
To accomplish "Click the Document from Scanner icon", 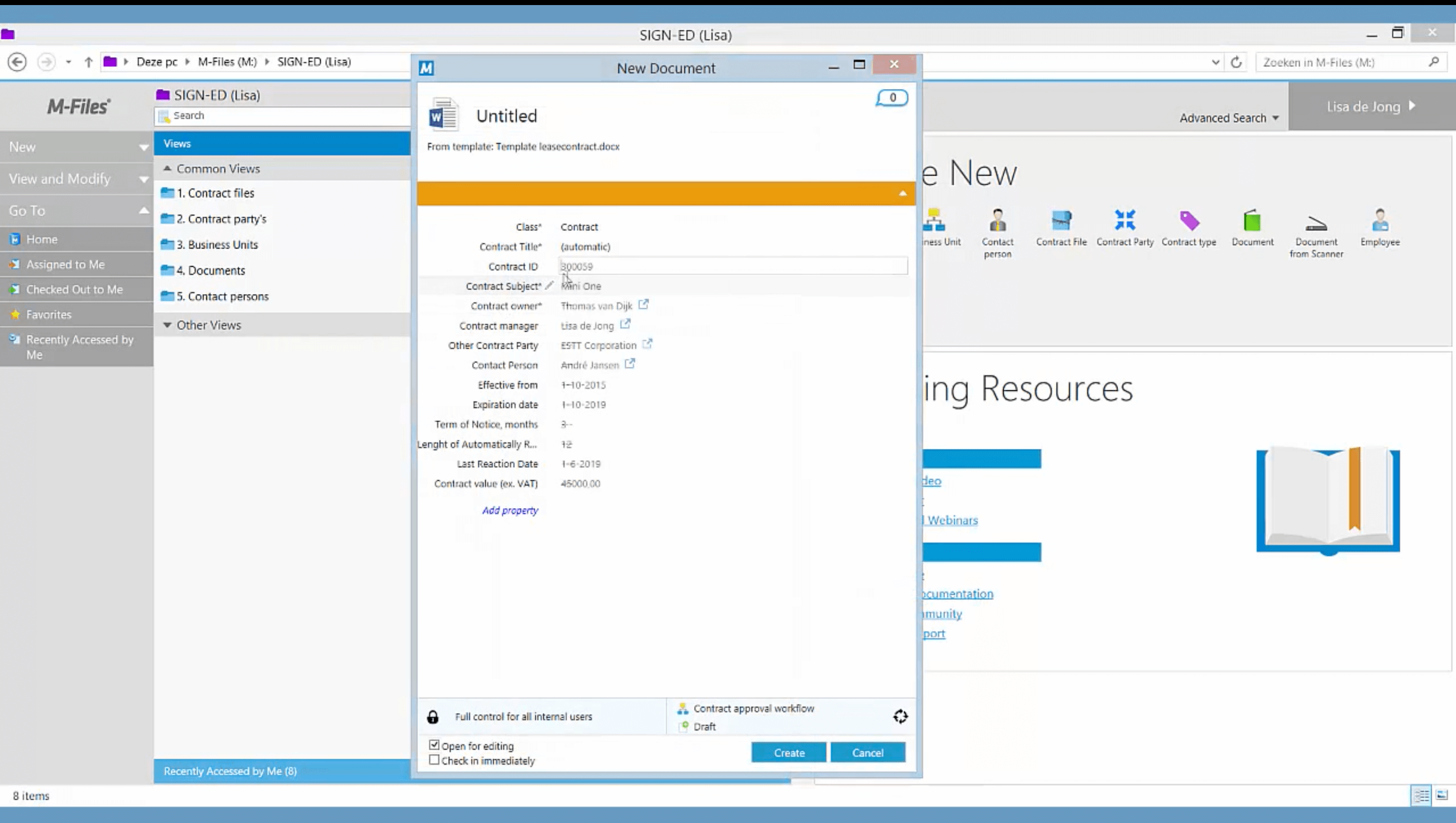I will [x=1316, y=223].
